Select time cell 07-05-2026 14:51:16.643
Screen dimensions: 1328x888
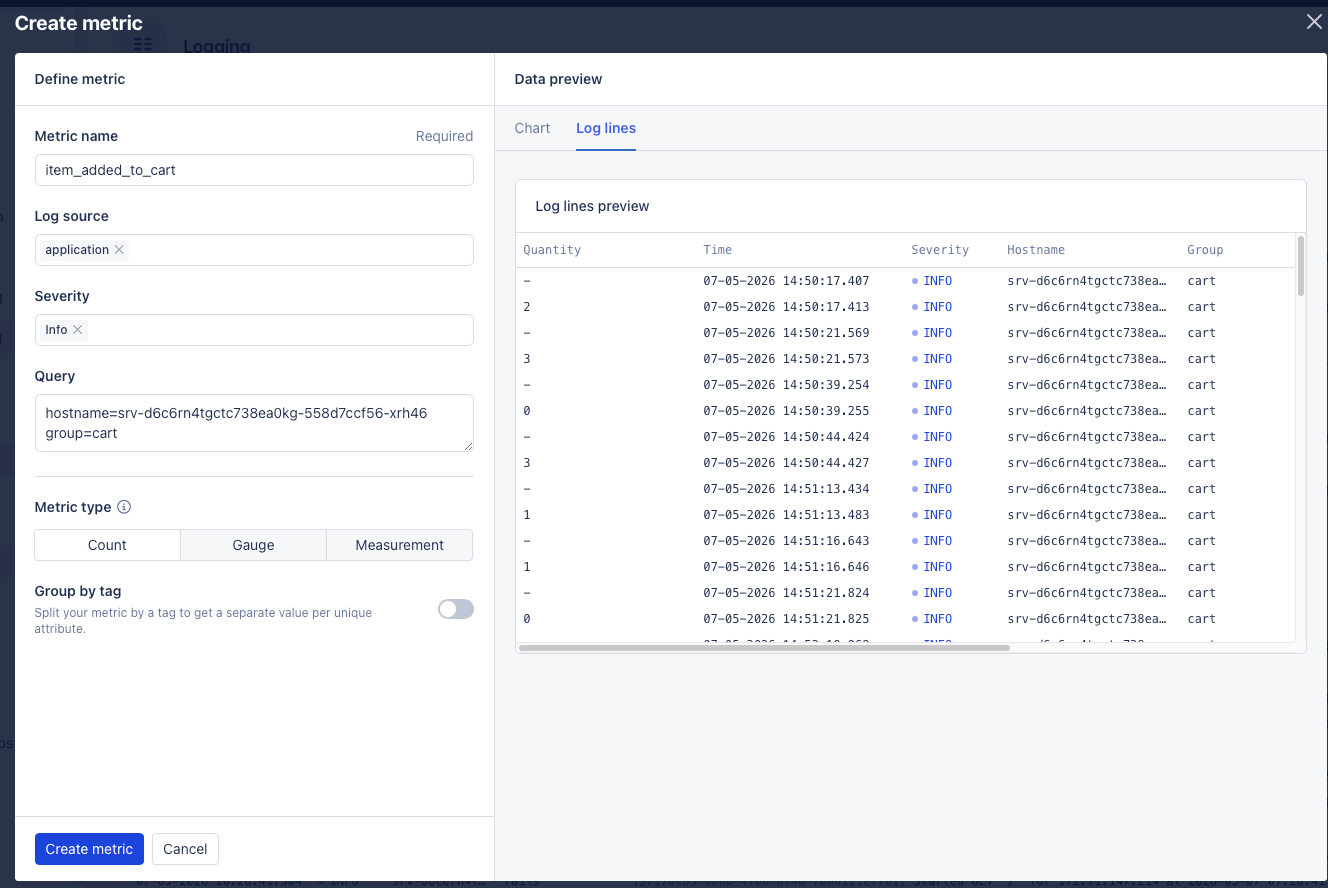786,541
